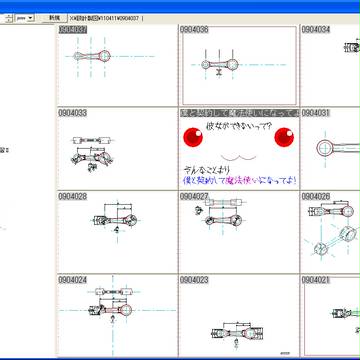Viewport: 360px width, 360px height.
Task: Click the stepper arrows left of dropdown
Action: click(9, 18)
